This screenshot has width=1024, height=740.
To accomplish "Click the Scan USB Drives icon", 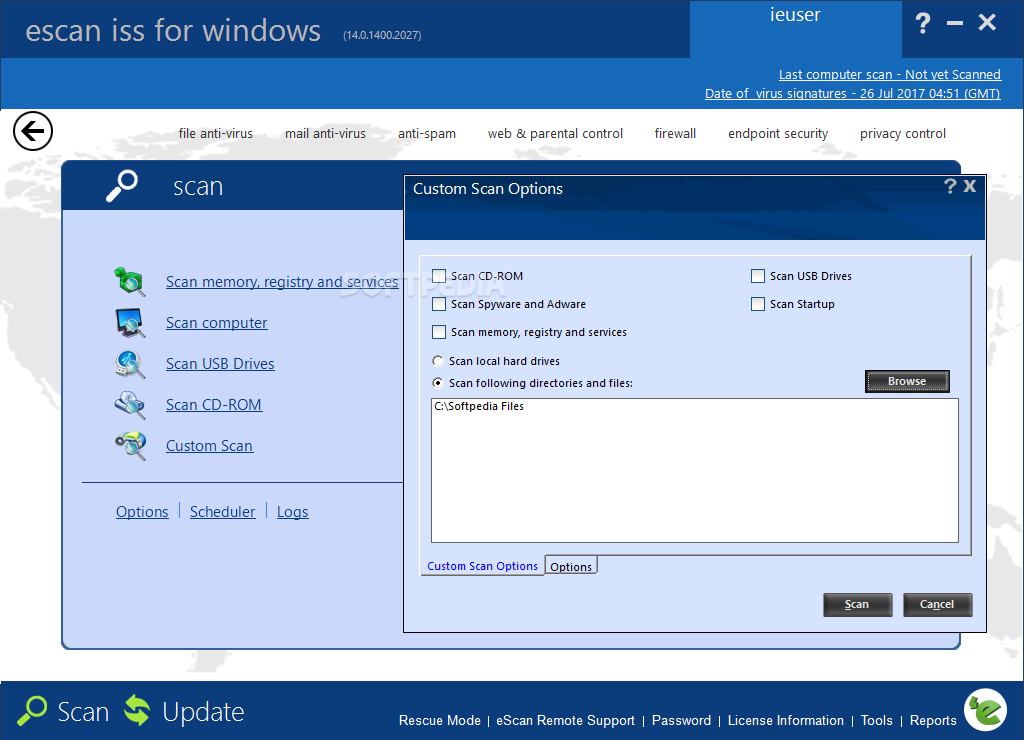I will click(129, 364).
